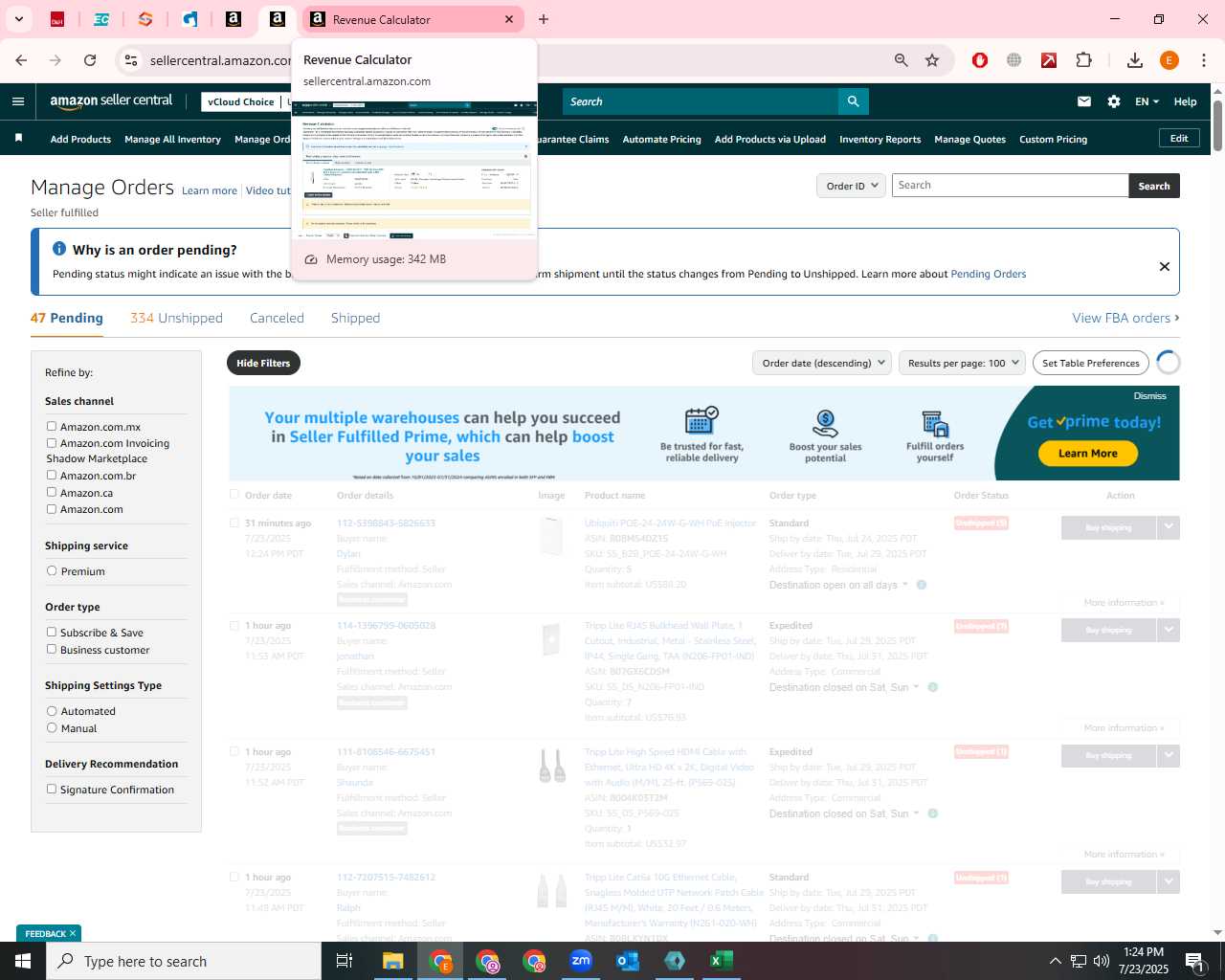This screenshot has height=980, width=1225.
Task: Bookmark this page with the star icon
Action: 932,60
